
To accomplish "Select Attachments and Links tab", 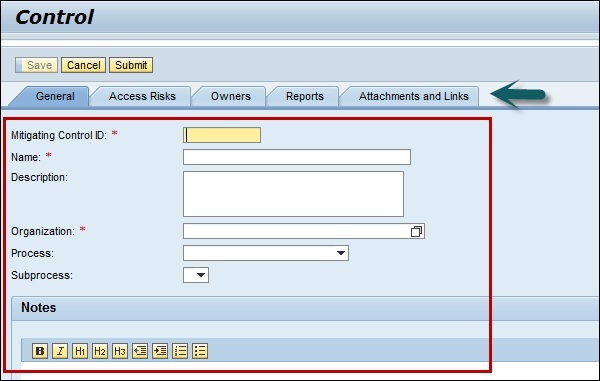I will pos(414,96).
